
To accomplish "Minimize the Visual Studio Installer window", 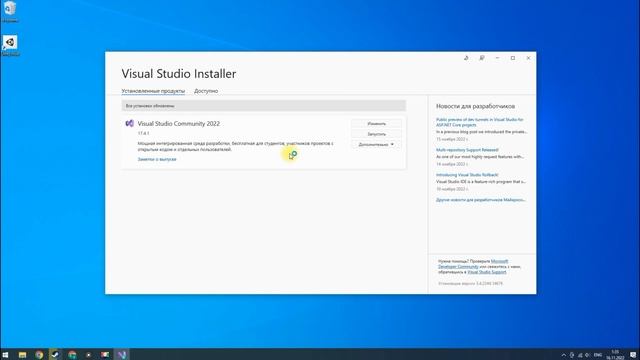I will [497, 58].
